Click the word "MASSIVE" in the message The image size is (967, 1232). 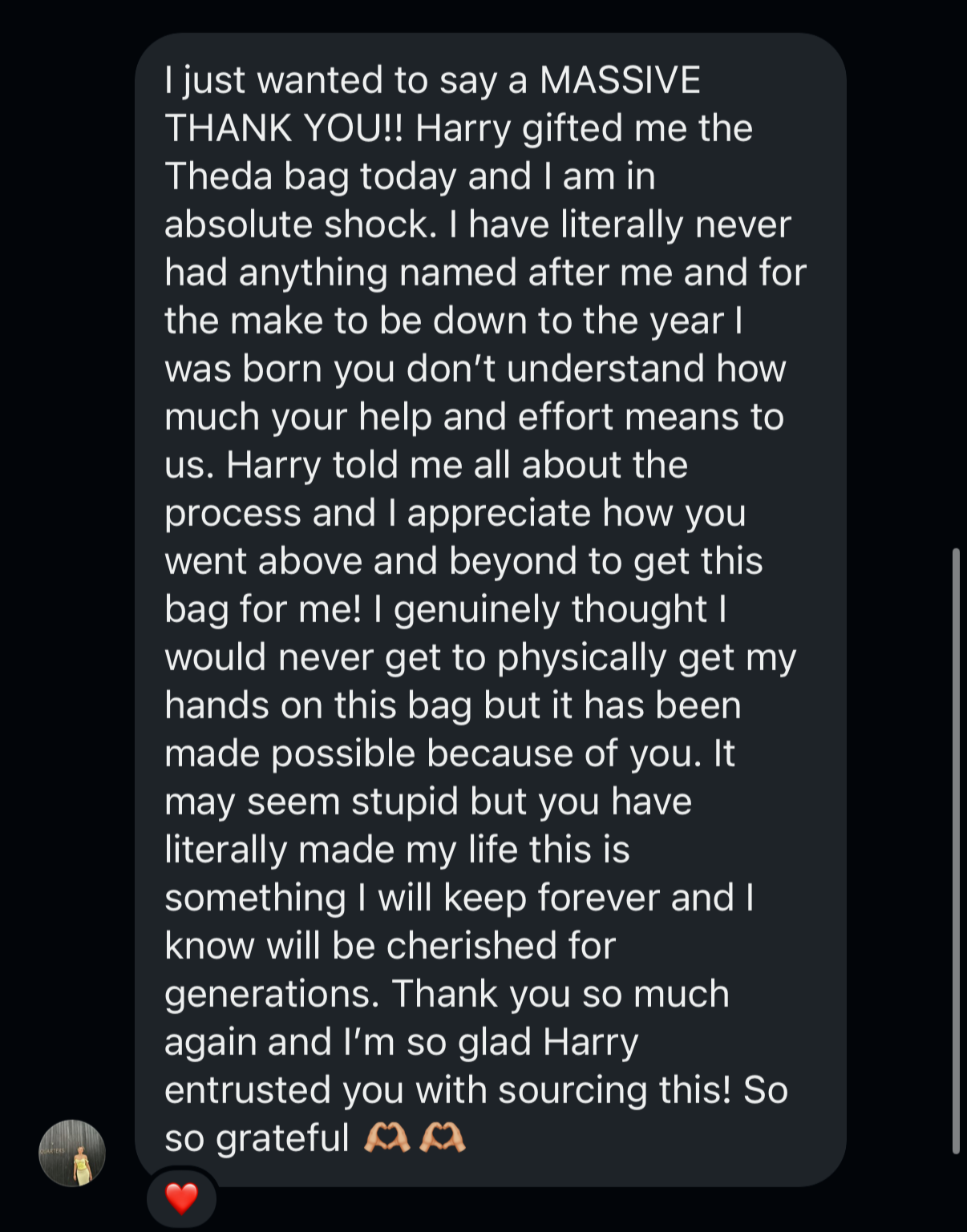pos(620,80)
